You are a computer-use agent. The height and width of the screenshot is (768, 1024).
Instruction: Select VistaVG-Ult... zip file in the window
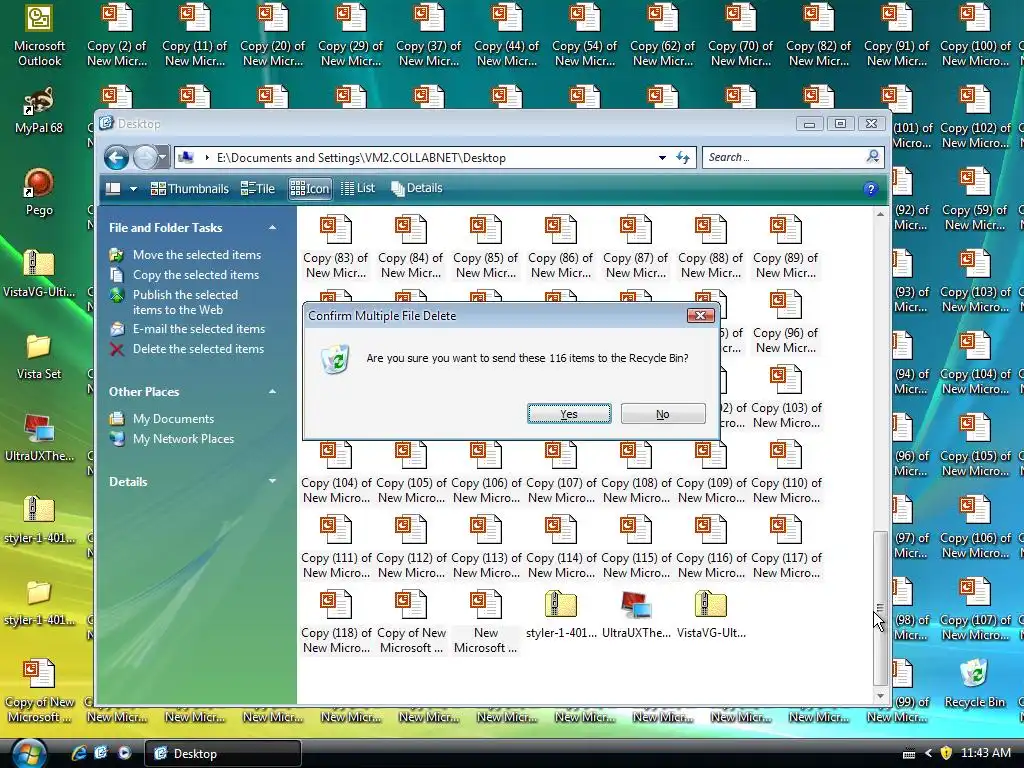tap(711, 615)
